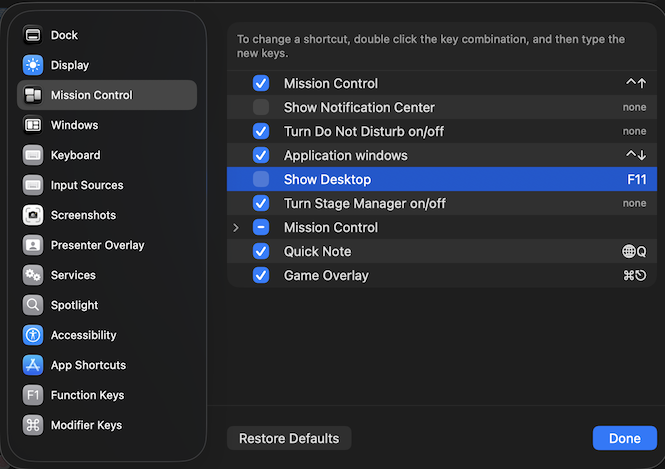Enable the Show Notification Center checkbox
665x469 pixels.
tap(261, 107)
